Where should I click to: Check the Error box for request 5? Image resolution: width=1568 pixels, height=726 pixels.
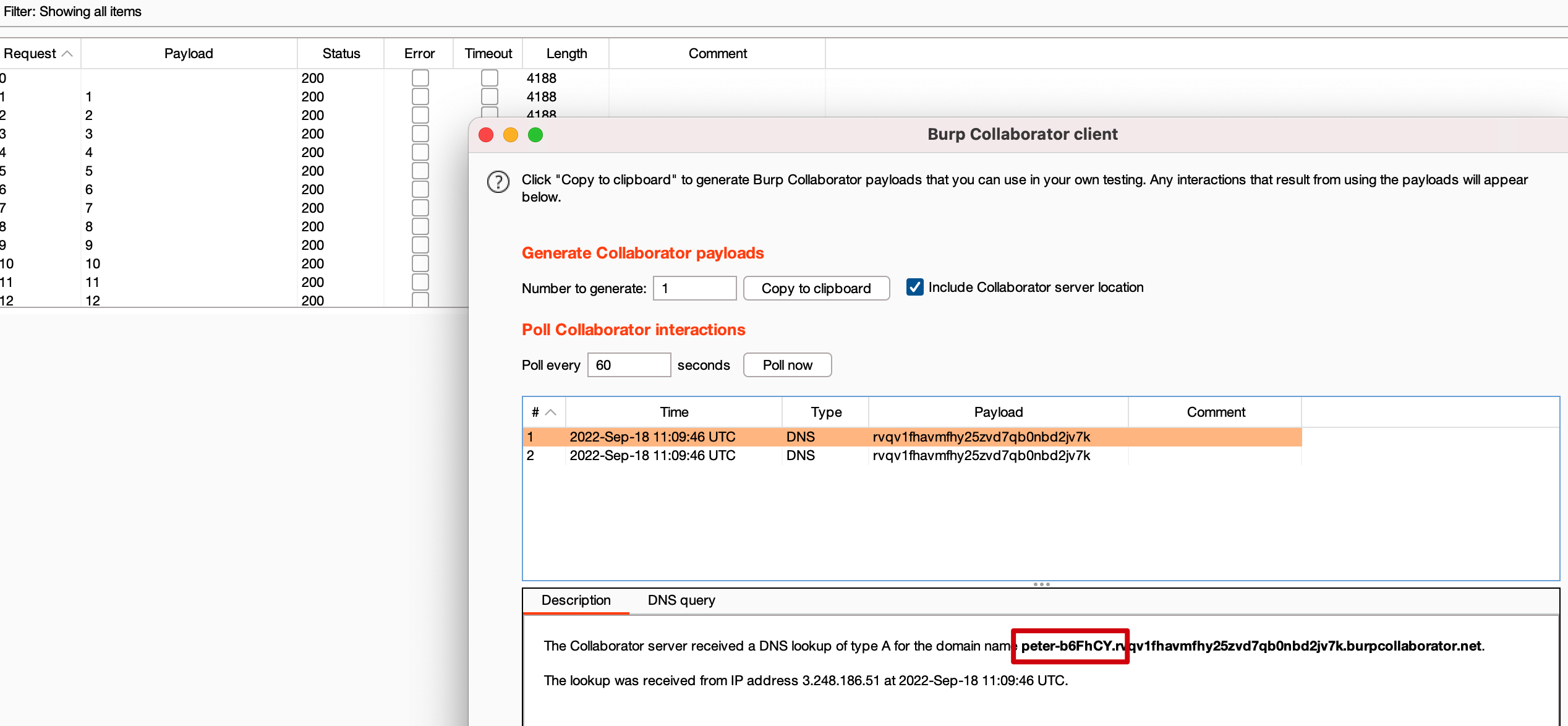(420, 171)
